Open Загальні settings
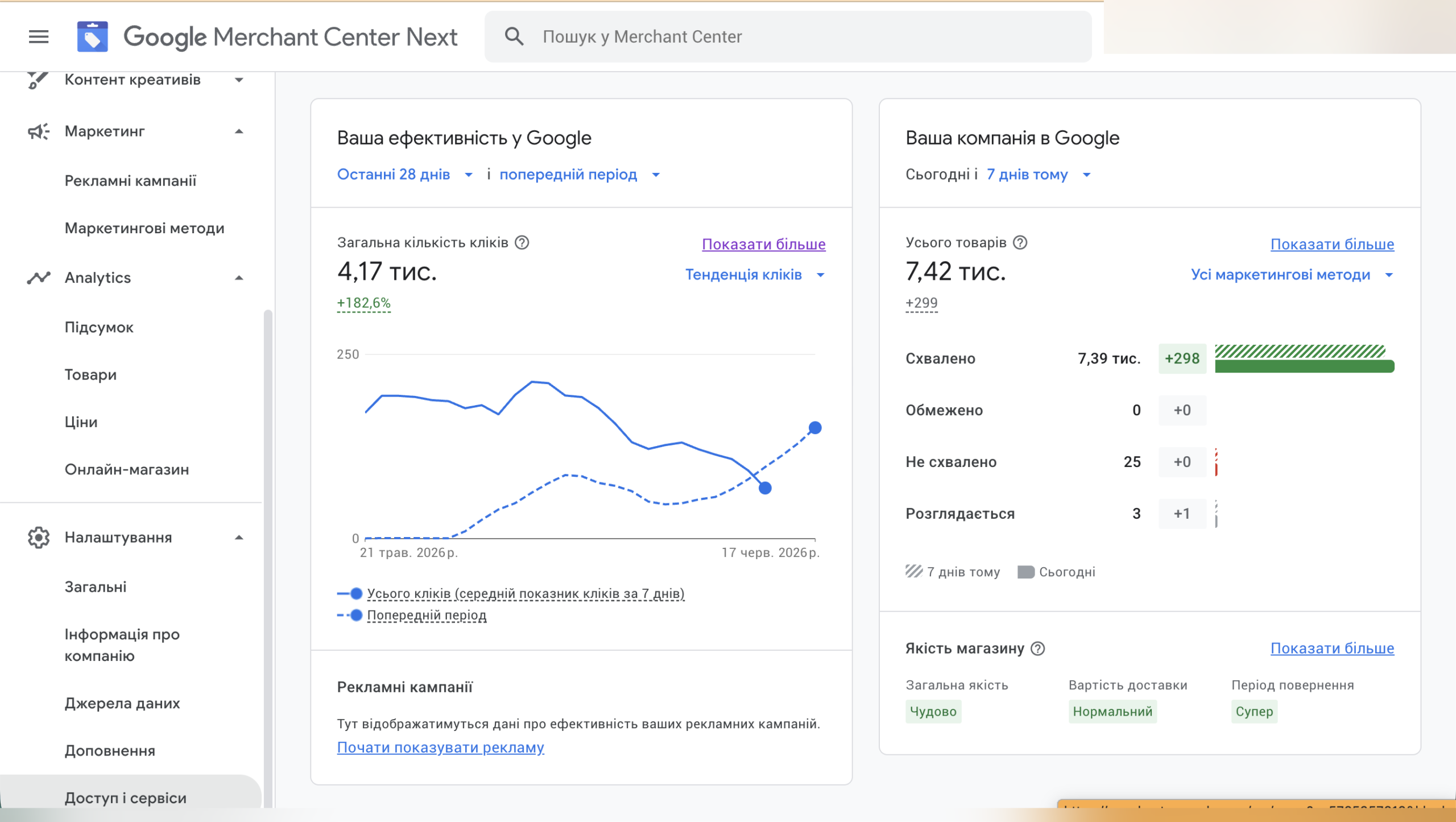This screenshot has width=1456, height=822. pyautogui.click(x=96, y=587)
